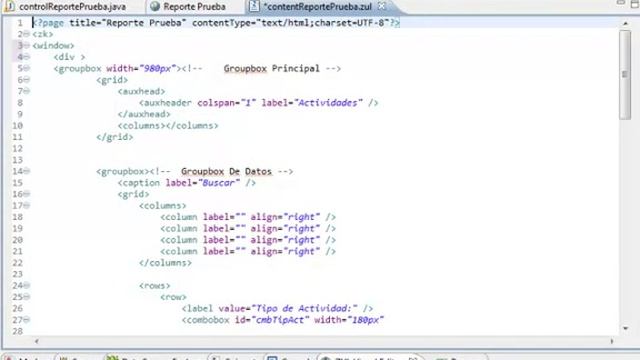The height and width of the screenshot is (360, 640).
Task: Click the contentType attribute on line 1
Action: tap(290, 23)
